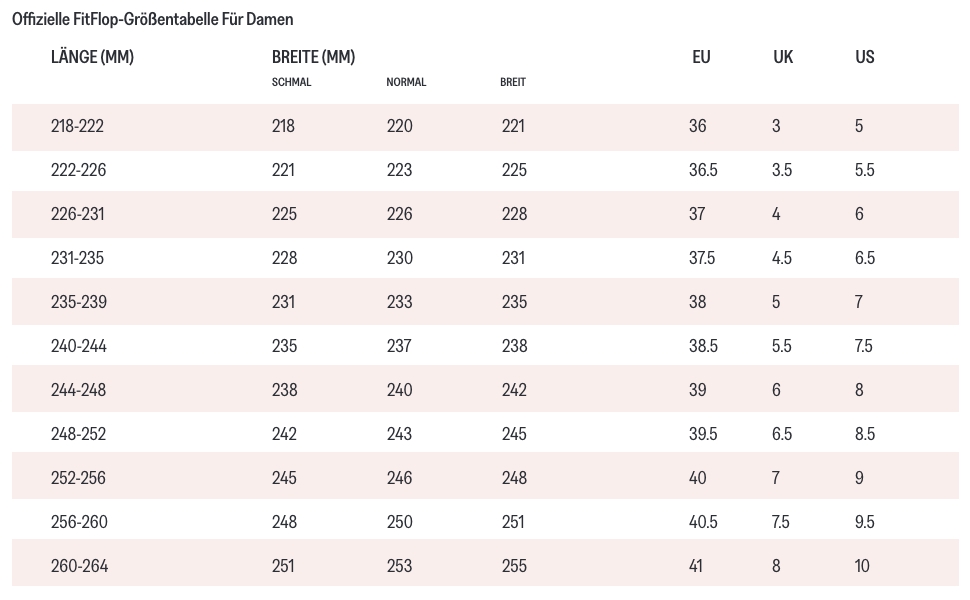The height and width of the screenshot is (600, 970).
Task: Select the SCHMAL width subheader
Action: coord(291,82)
